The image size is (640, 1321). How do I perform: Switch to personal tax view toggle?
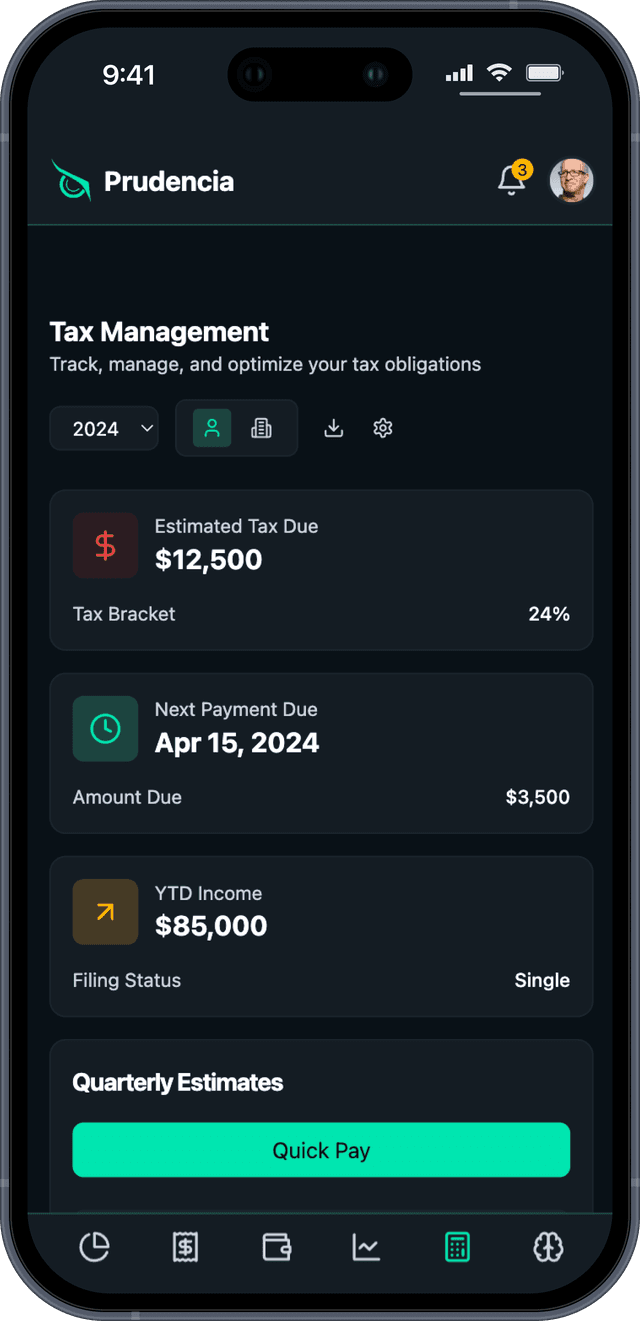coord(212,428)
